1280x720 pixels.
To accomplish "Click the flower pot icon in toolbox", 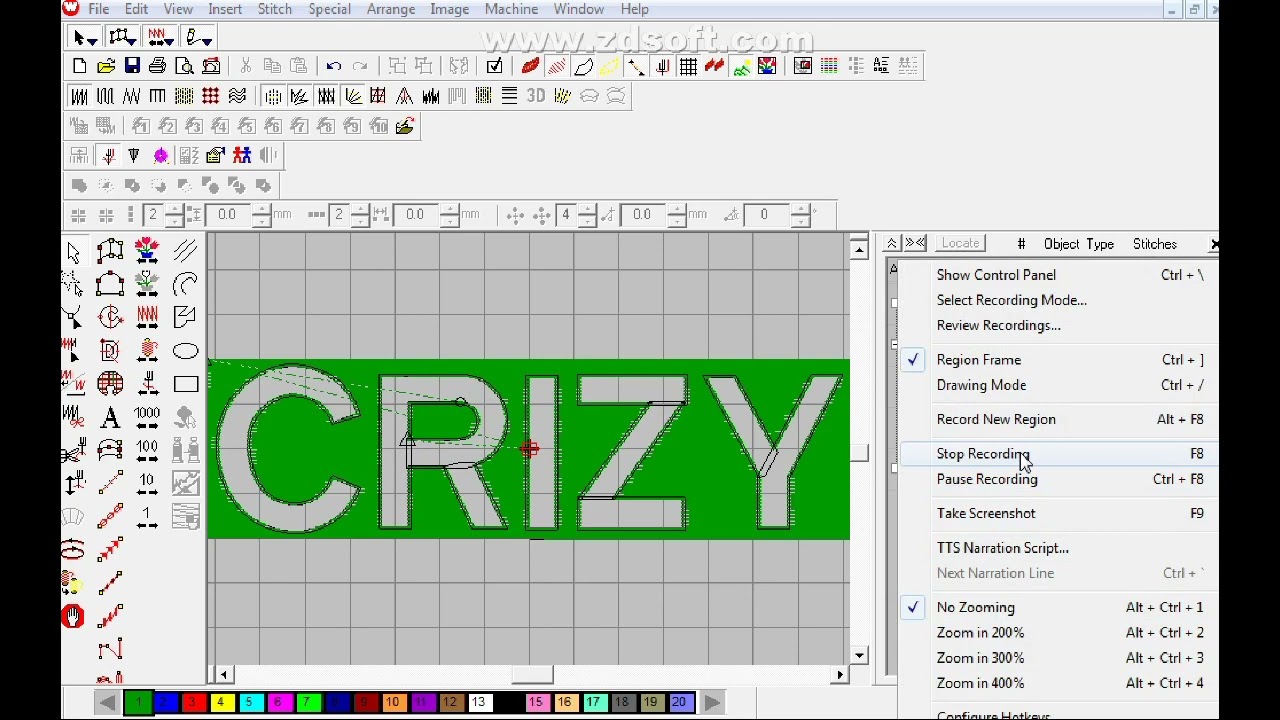I will click(x=147, y=252).
